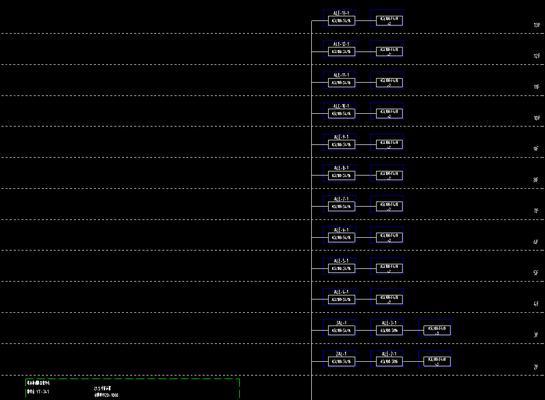Select the box below the 2AL-1 label
Screen dimensions: 545x400
342,361
